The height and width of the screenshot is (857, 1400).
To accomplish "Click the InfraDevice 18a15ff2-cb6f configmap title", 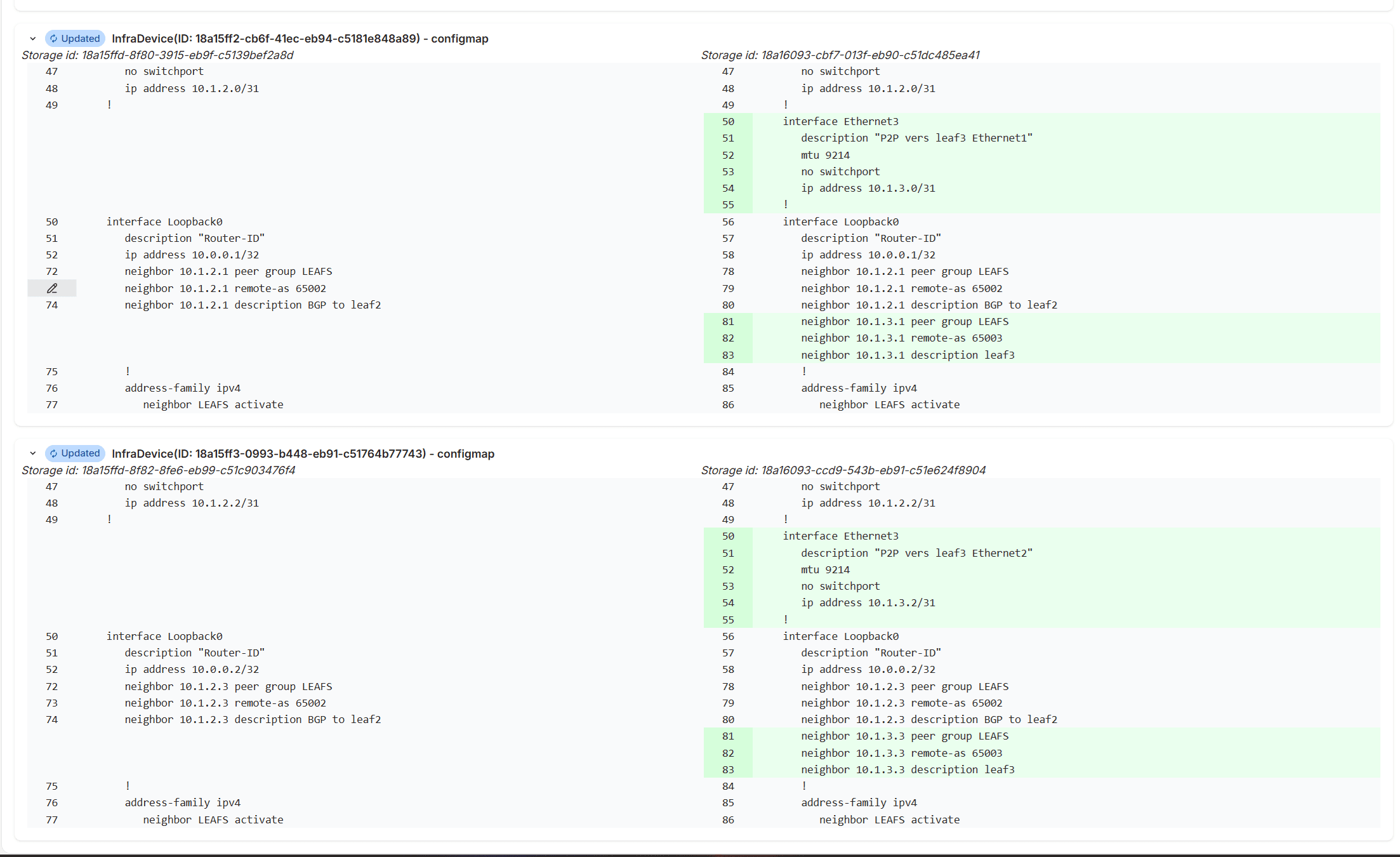I will pyautogui.click(x=300, y=39).
